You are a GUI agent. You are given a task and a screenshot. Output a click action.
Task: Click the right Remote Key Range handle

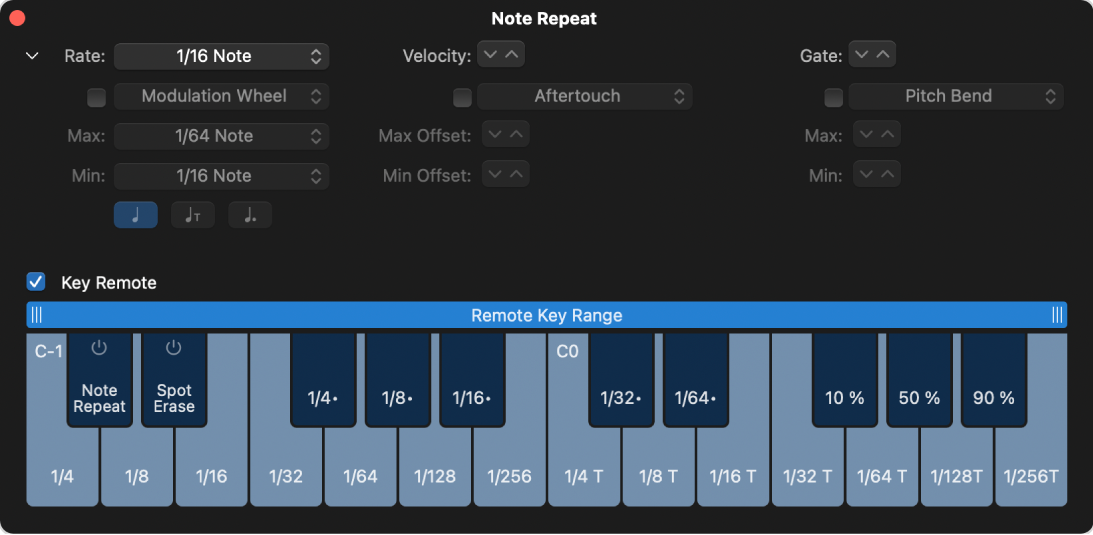pos(1057,315)
